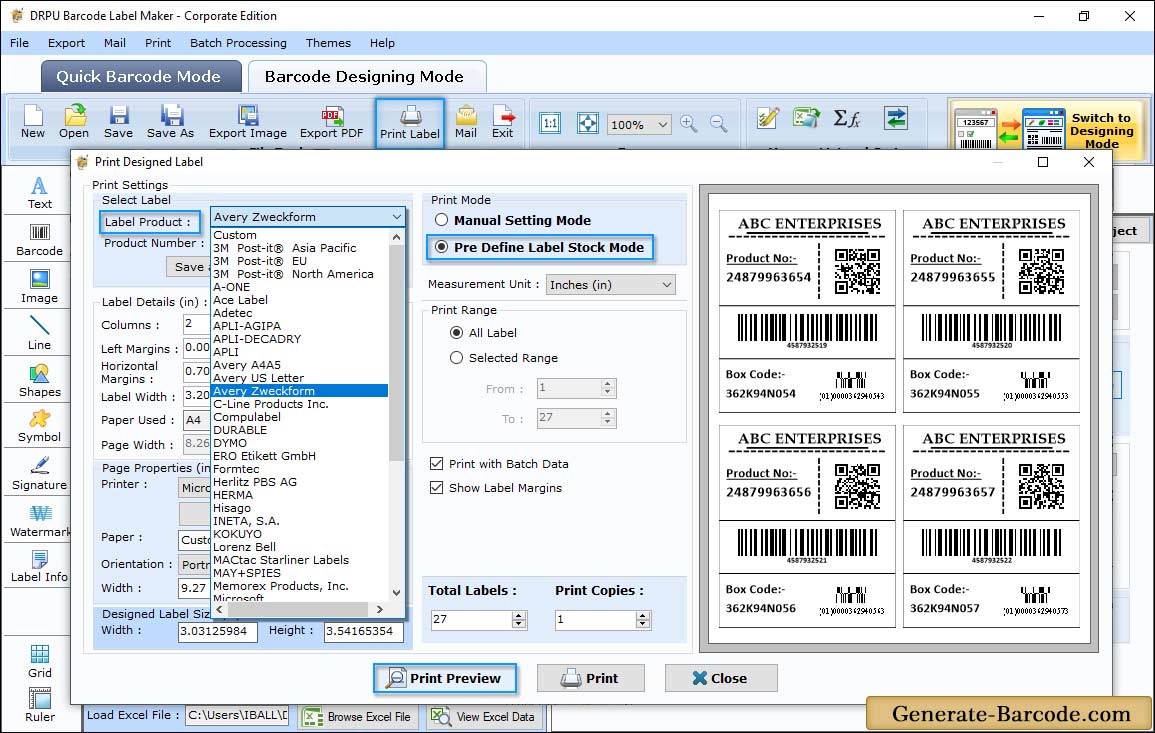1155x733 pixels.
Task: Select the Line tool in sidebar
Action: click(x=39, y=333)
